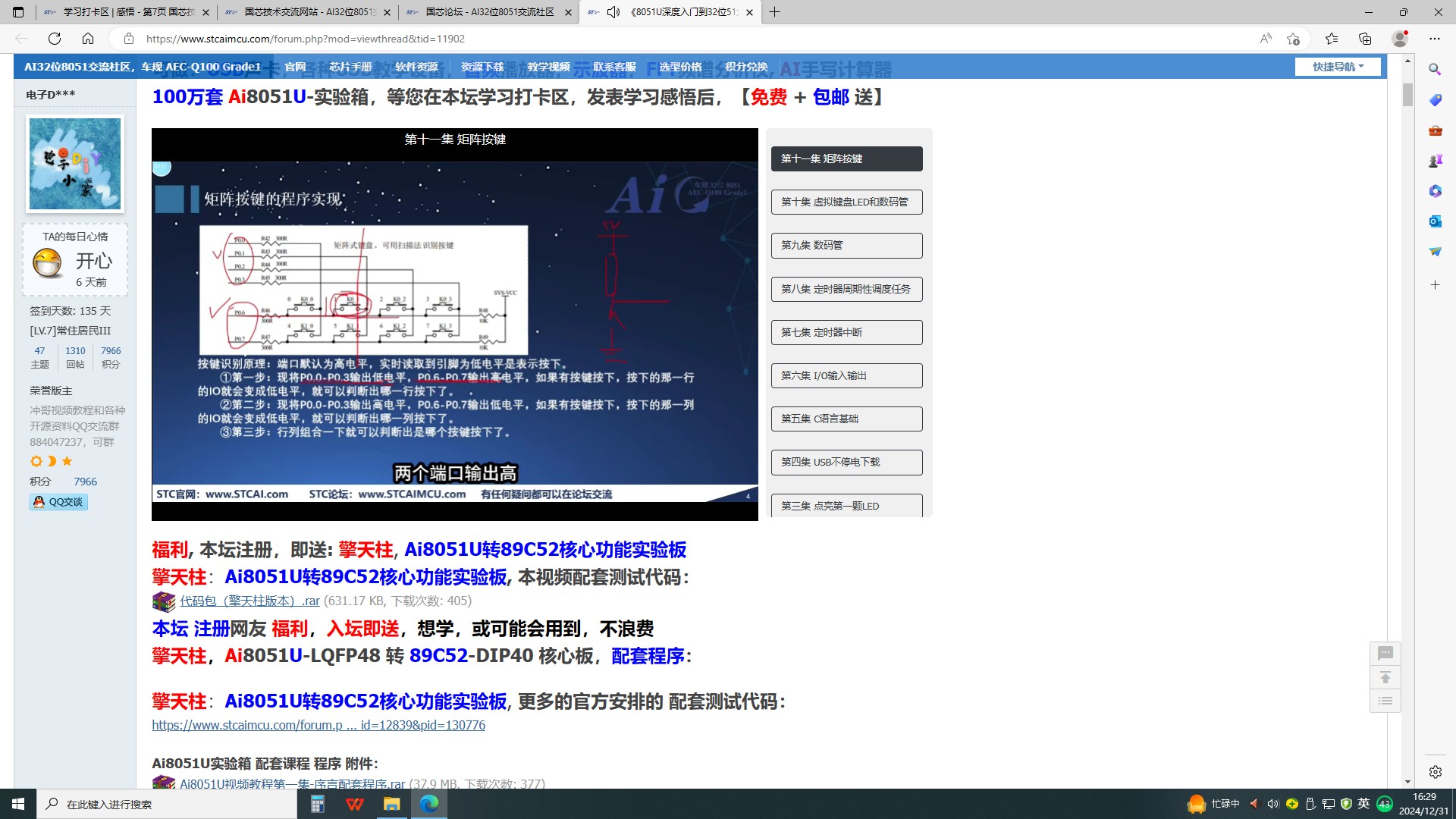The width and height of the screenshot is (1456, 819).
Task: Click the forum reply speech-bubble icon
Action: (1385, 653)
